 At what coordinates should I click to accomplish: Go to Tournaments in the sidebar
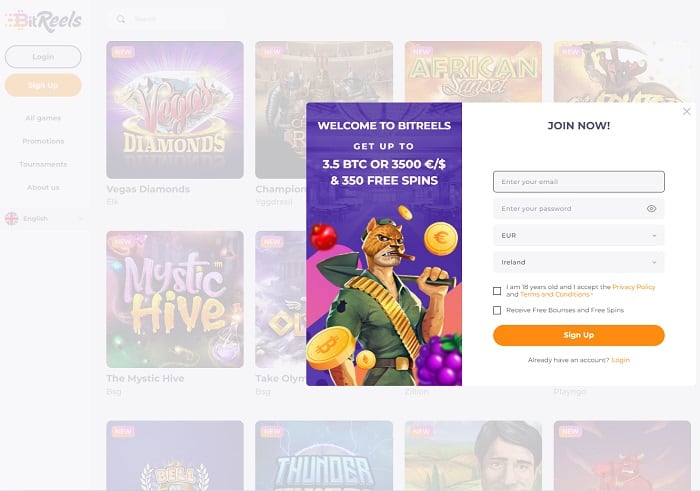(43, 164)
